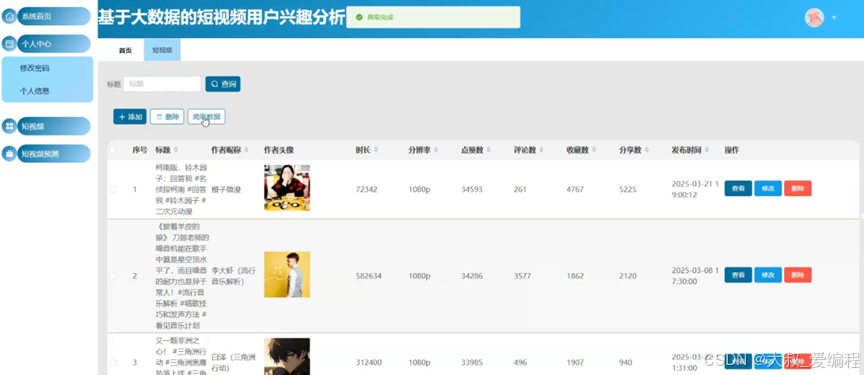Click red 删除 for row 2 (李大虾)

coord(797,275)
